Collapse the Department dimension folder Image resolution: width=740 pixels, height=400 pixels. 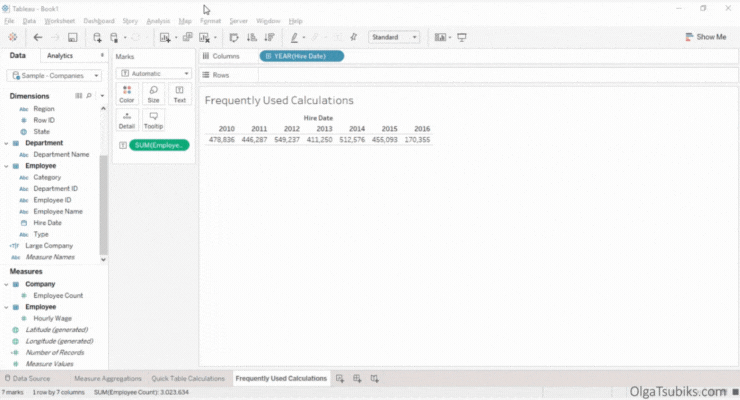(6, 143)
